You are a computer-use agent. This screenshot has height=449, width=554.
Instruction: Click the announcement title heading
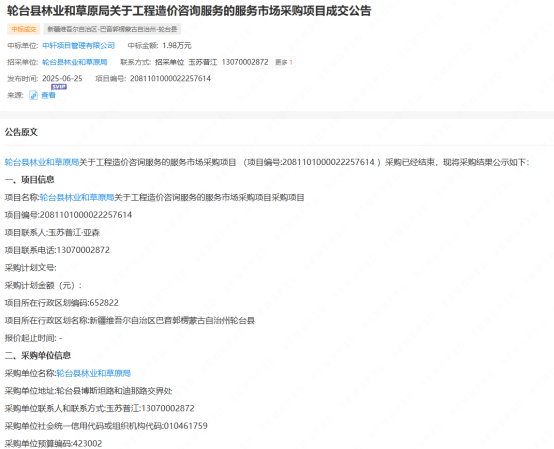coord(189,11)
